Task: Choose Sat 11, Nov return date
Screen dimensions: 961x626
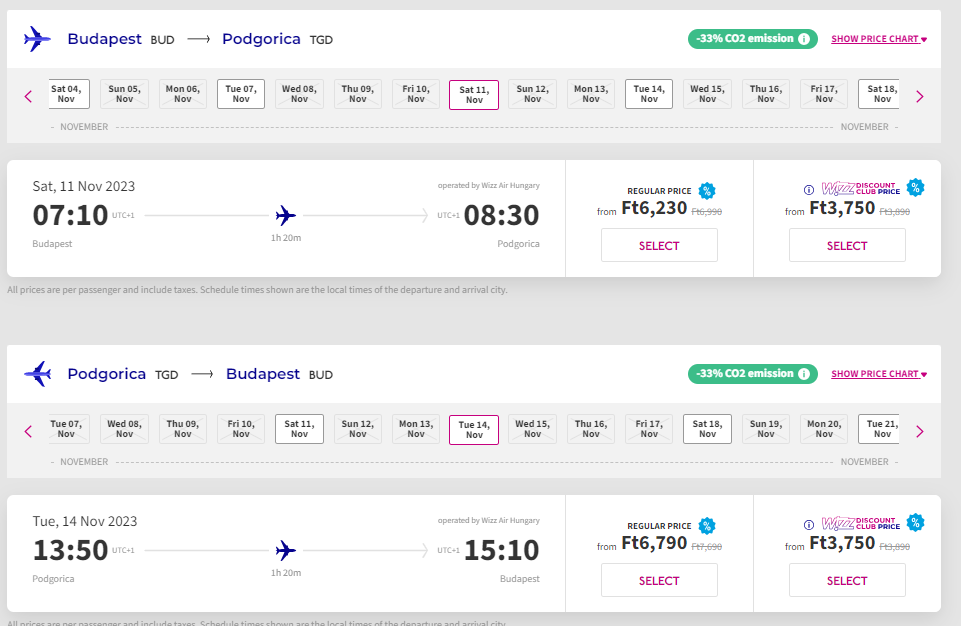Action: click(x=299, y=429)
